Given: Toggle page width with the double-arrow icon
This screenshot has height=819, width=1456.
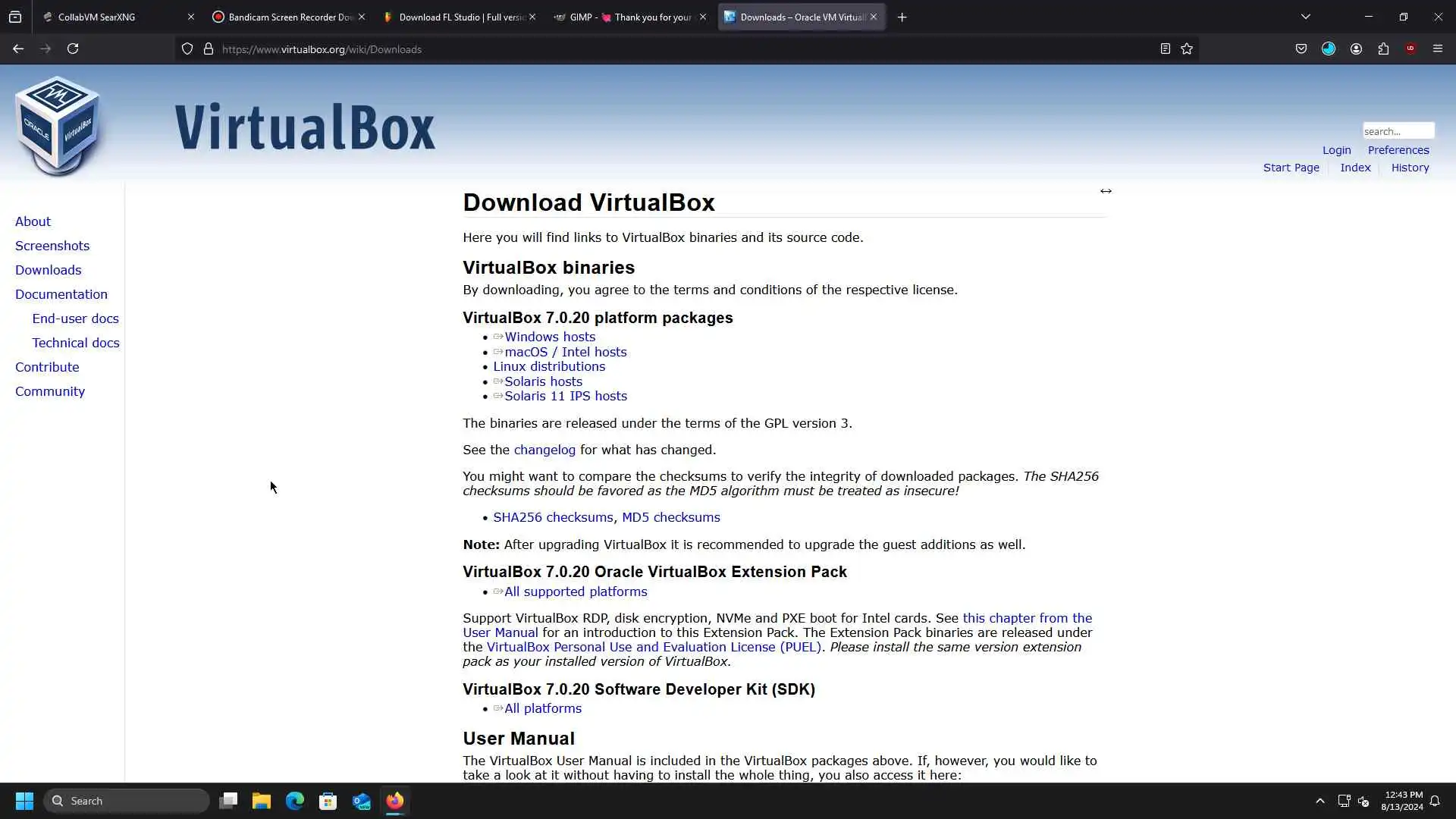Looking at the screenshot, I should [x=1106, y=191].
